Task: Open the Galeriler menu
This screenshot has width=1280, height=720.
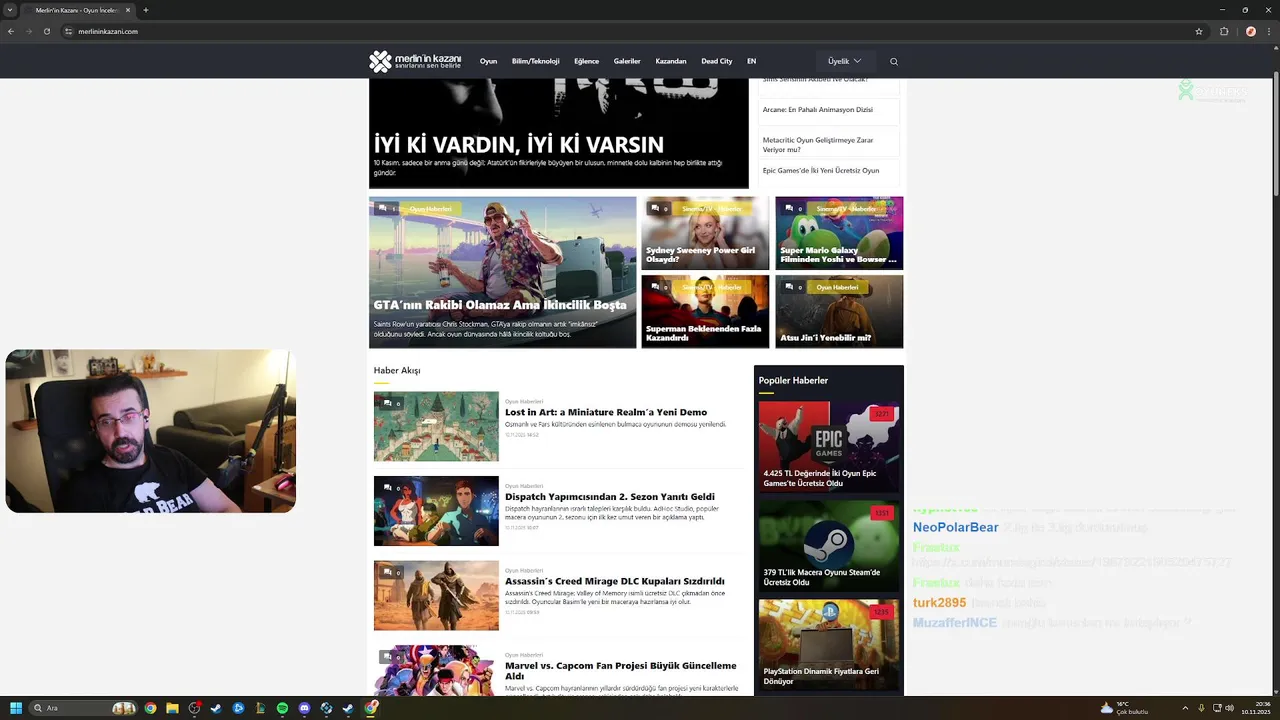Action: pyautogui.click(x=627, y=61)
